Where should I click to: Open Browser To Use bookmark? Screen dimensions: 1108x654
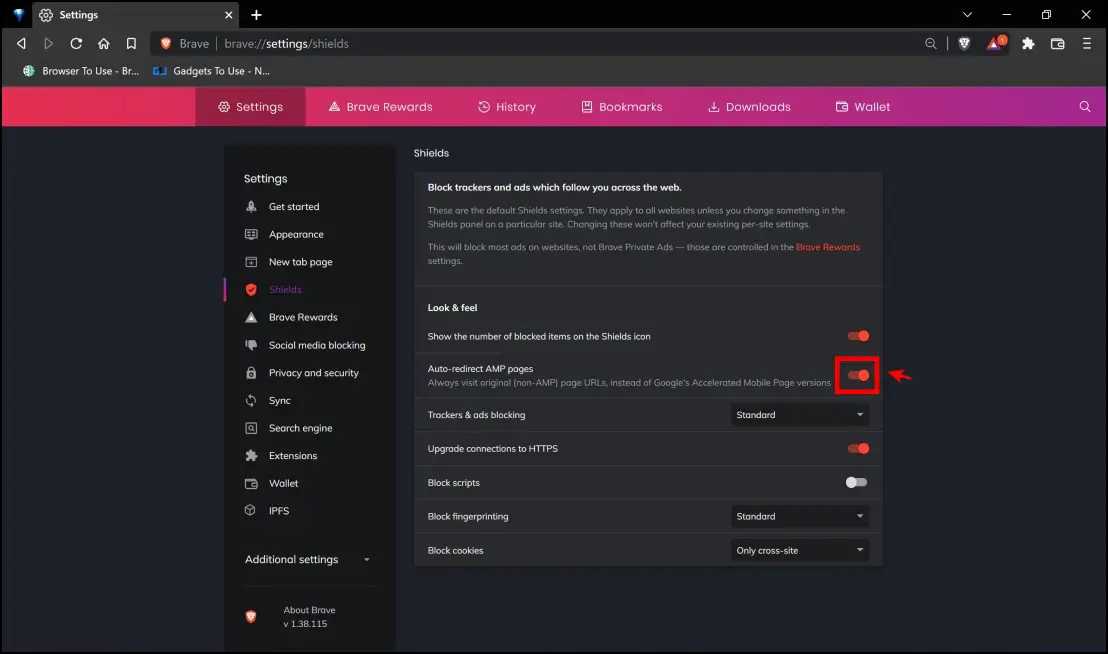(81, 71)
